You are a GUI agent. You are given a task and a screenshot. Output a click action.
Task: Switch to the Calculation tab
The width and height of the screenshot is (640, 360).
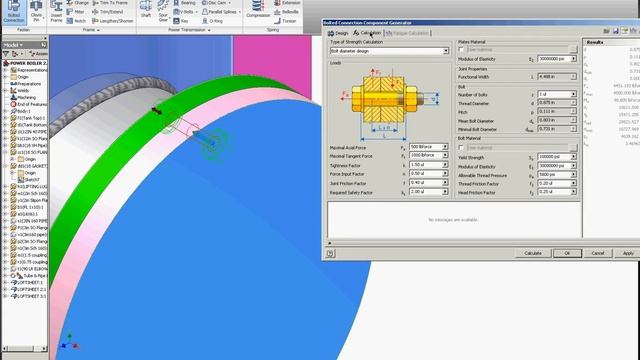367,33
